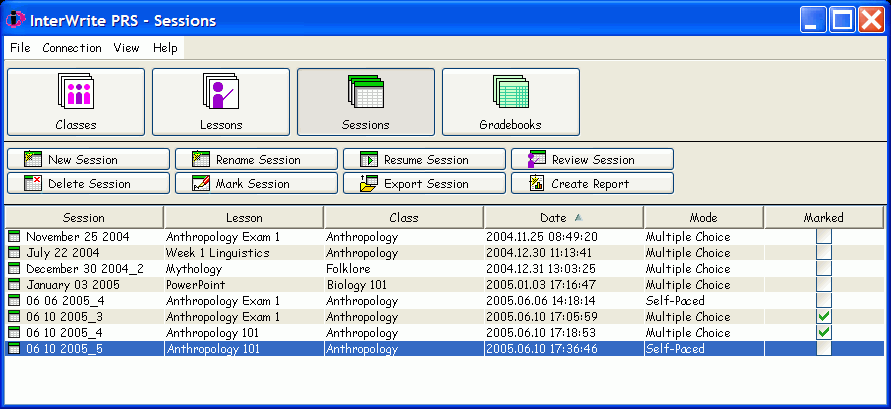The width and height of the screenshot is (891, 409).
Task: Click date 2005.06.10 17:18:53
Action: pos(542,332)
